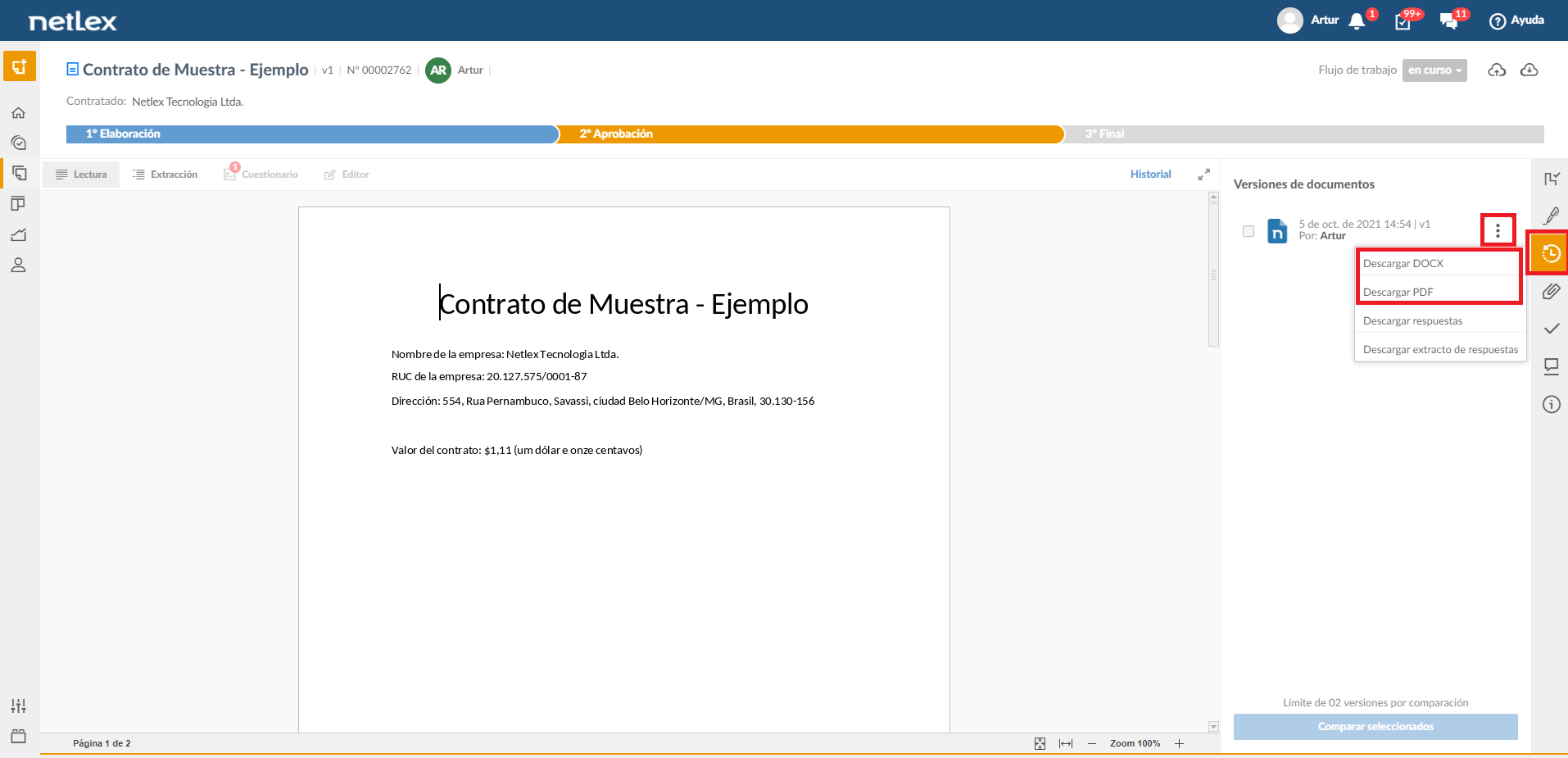The width and height of the screenshot is (1568, 758).
Task: Expand document viewer to fullscreen
Action: click(x=1203, y=175)
